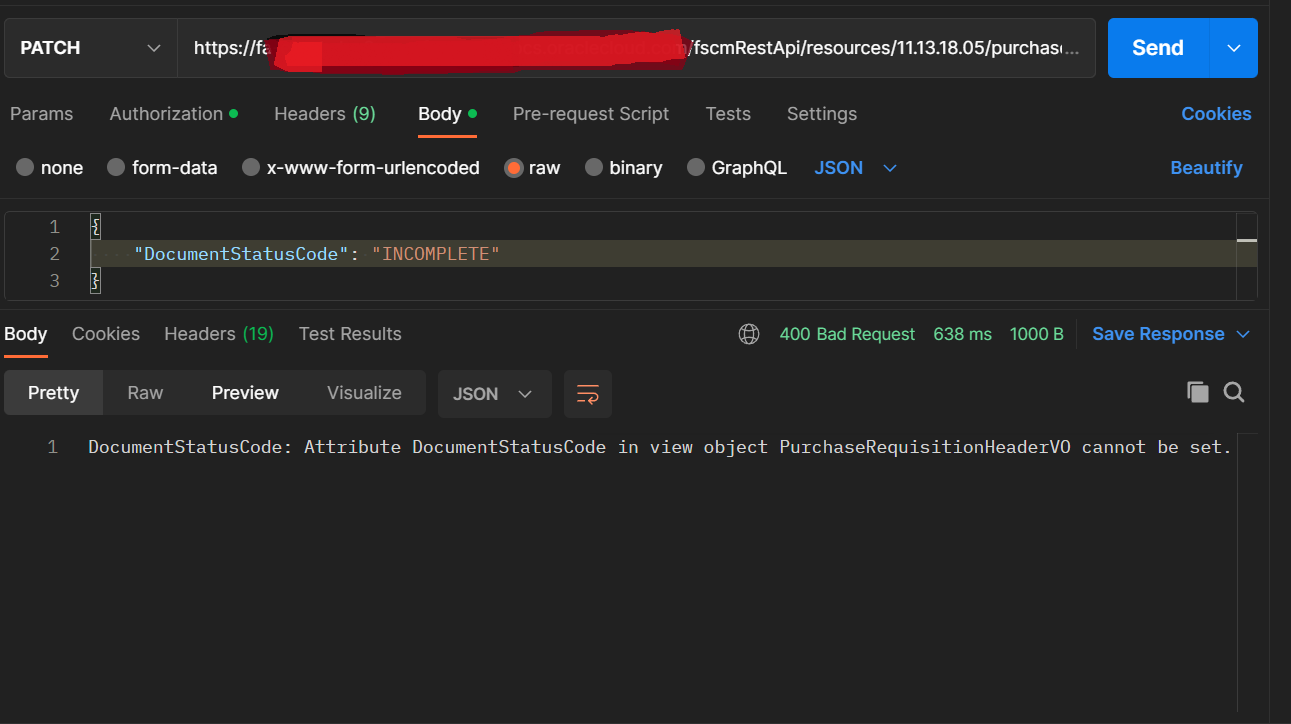Switch response view to Pretty
The image size is (1291, 724).
pos(54,393)
